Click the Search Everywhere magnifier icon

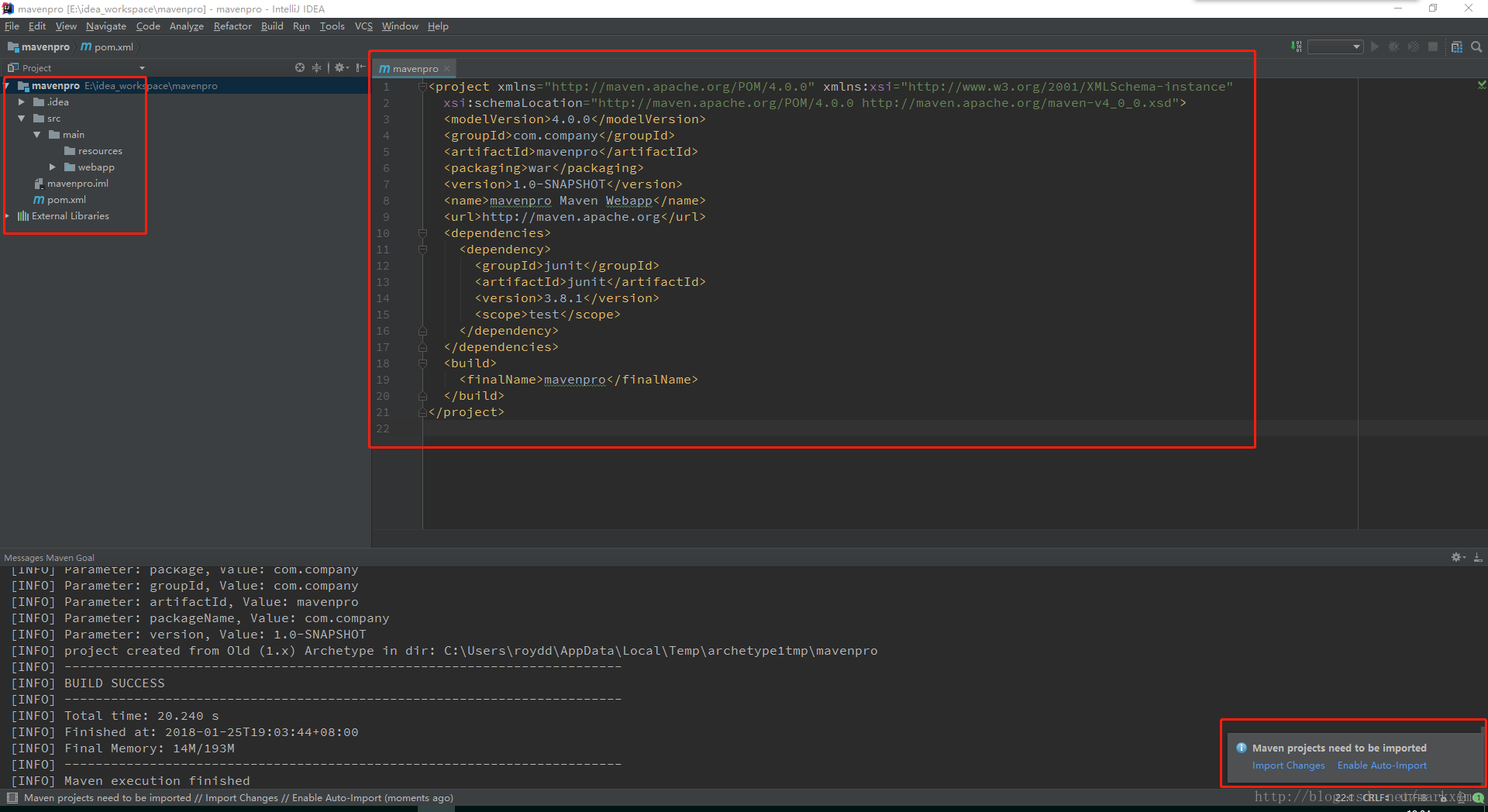1476,46
